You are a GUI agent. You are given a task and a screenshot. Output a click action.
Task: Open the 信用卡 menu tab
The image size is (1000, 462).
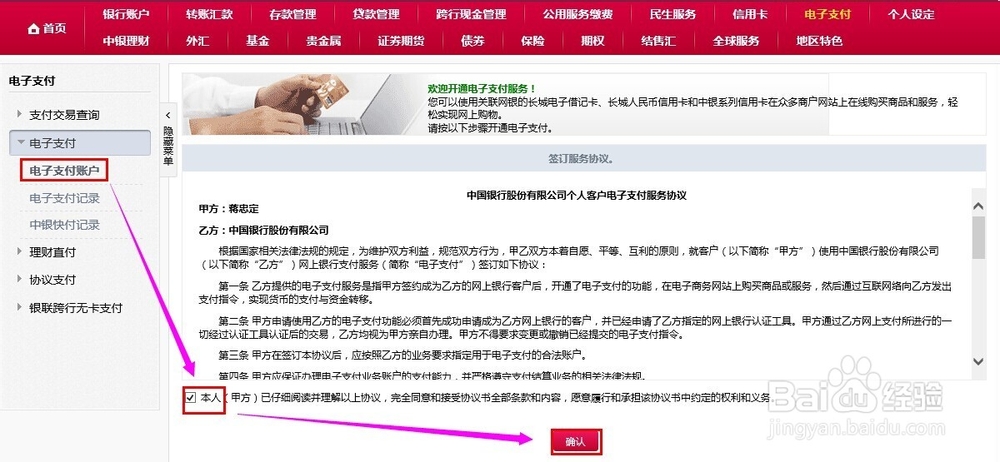click(750, 14)
